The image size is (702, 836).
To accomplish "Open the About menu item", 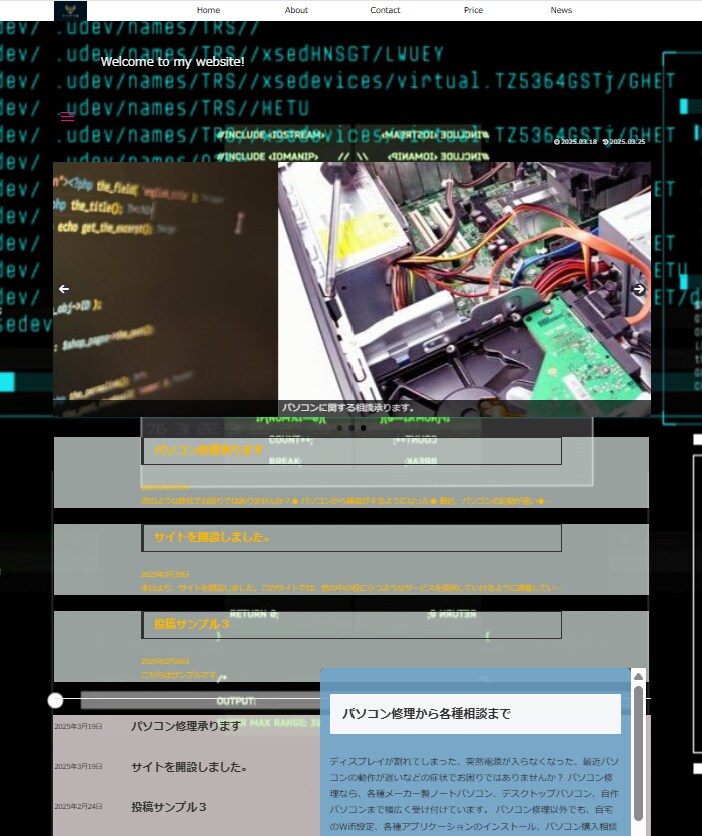I will click(296, 10).
